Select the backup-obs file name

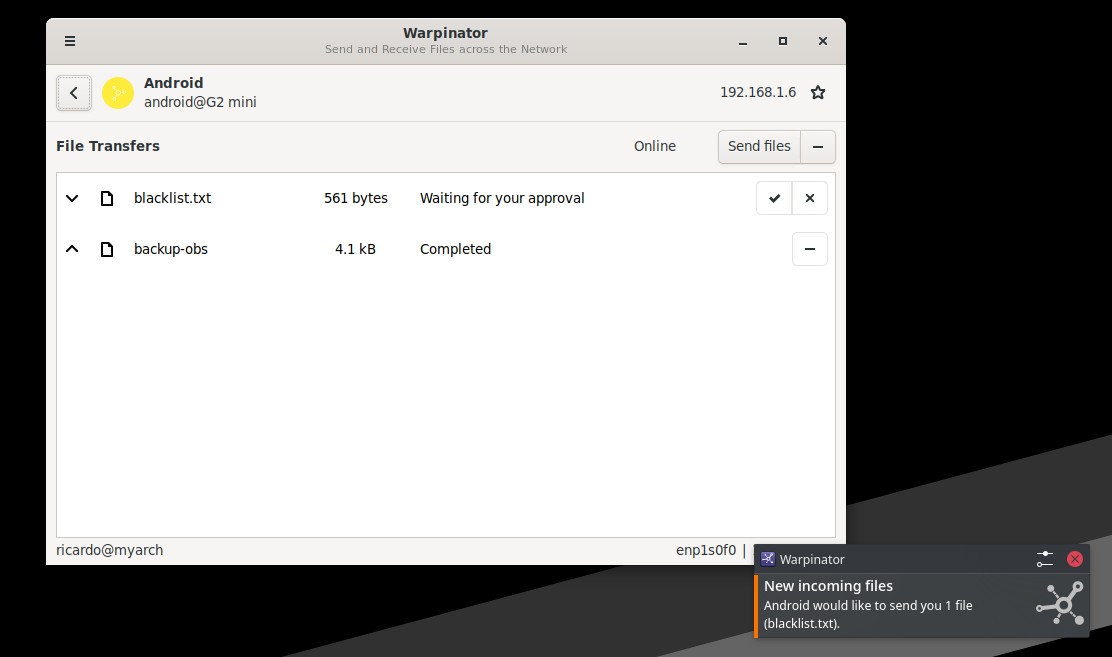coord(171,249)
